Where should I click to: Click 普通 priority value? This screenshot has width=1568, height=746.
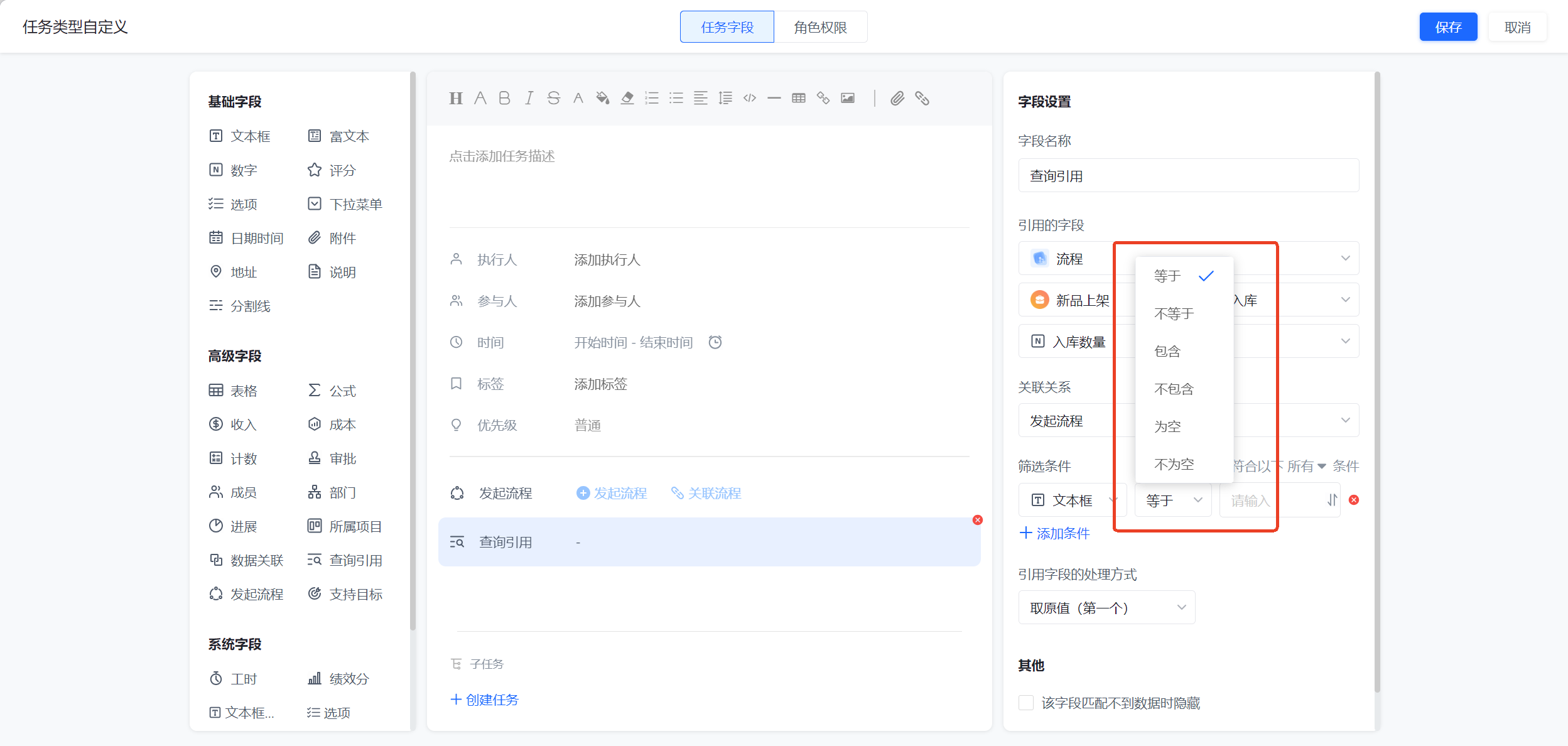click(587, 425)
